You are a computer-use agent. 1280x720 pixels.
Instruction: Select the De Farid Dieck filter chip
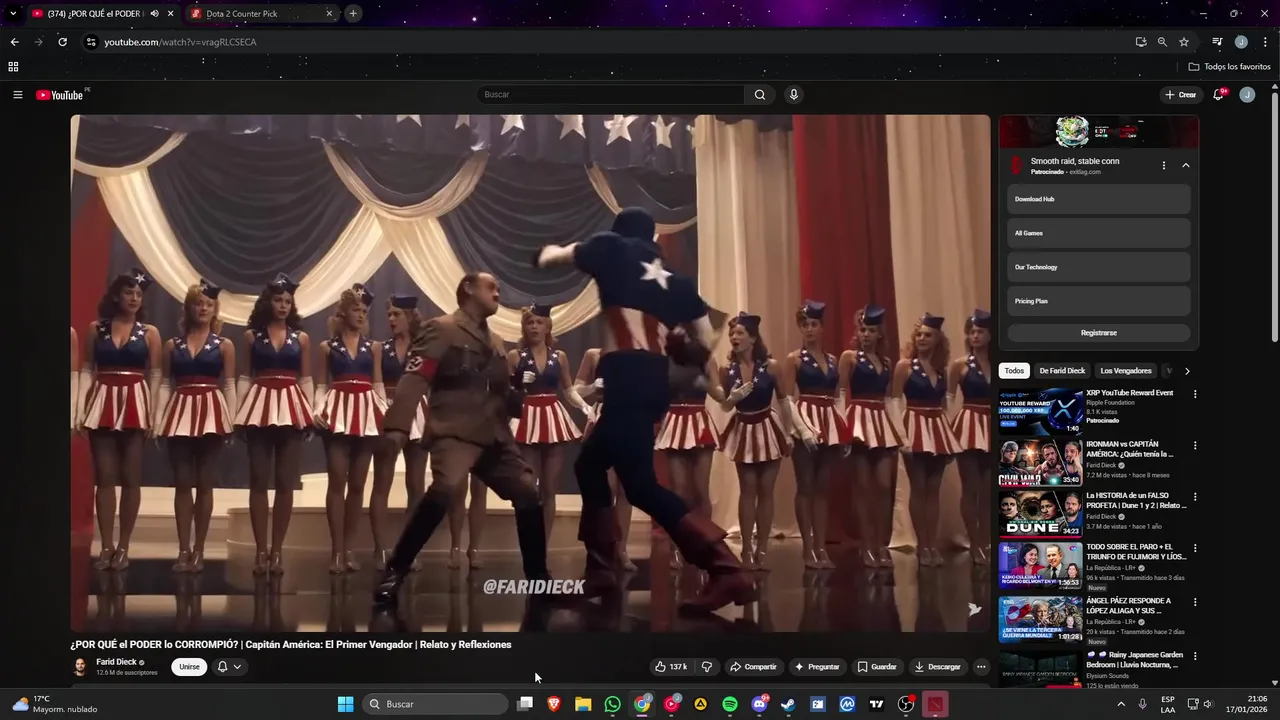click(x=1062, y=371)
